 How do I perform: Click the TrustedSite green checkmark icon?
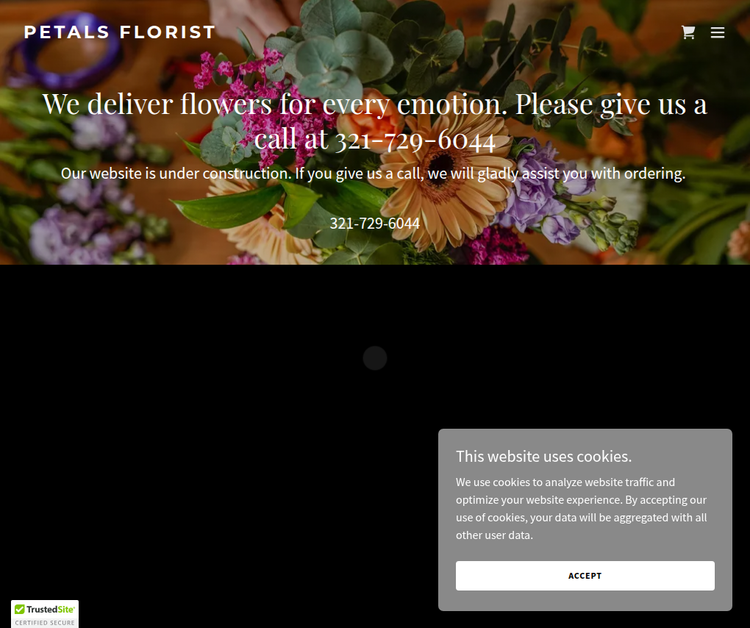coord(20,609)
